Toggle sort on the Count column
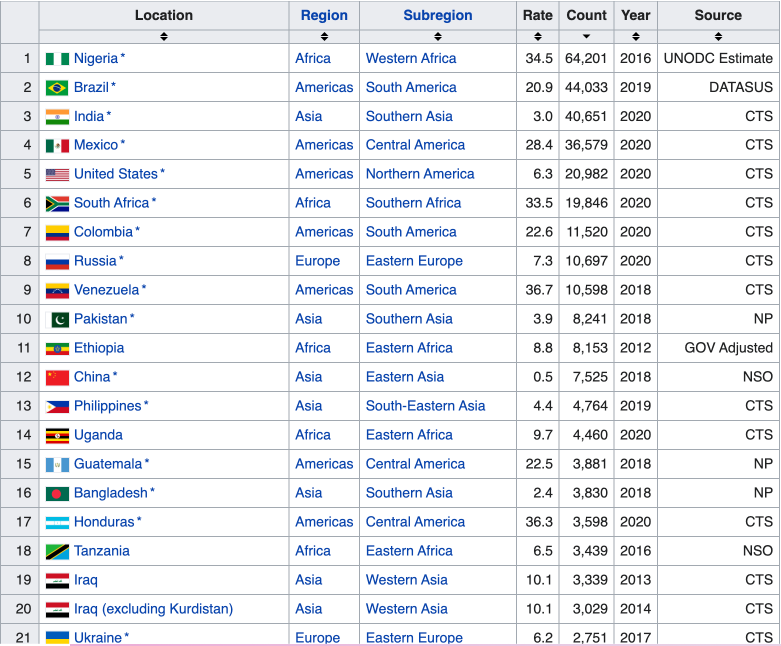The image size is (781, 646). pyautogui.click(x=586, y=37)
